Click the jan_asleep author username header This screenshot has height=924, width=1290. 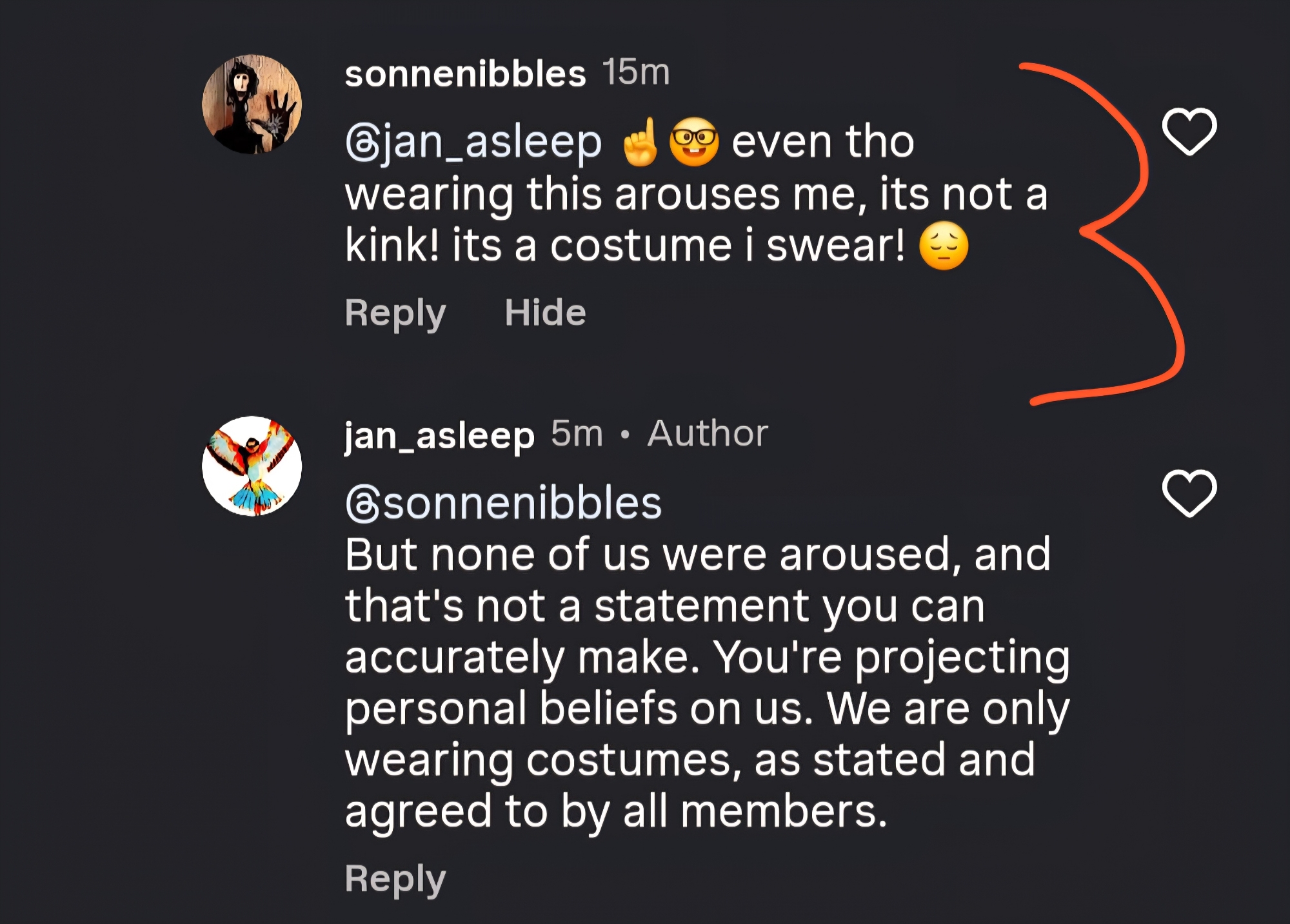439,435
